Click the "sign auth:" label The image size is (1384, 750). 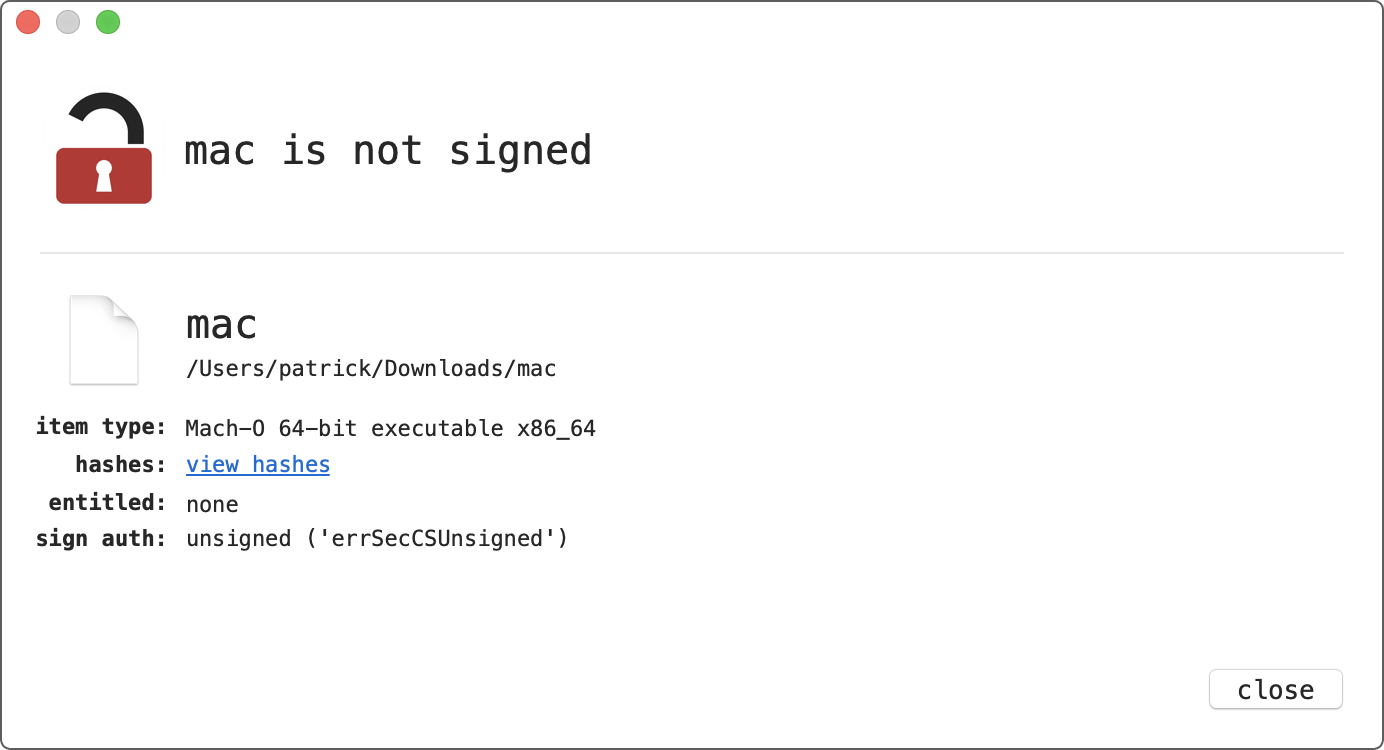pyautogui.click(x=101, y=539)
